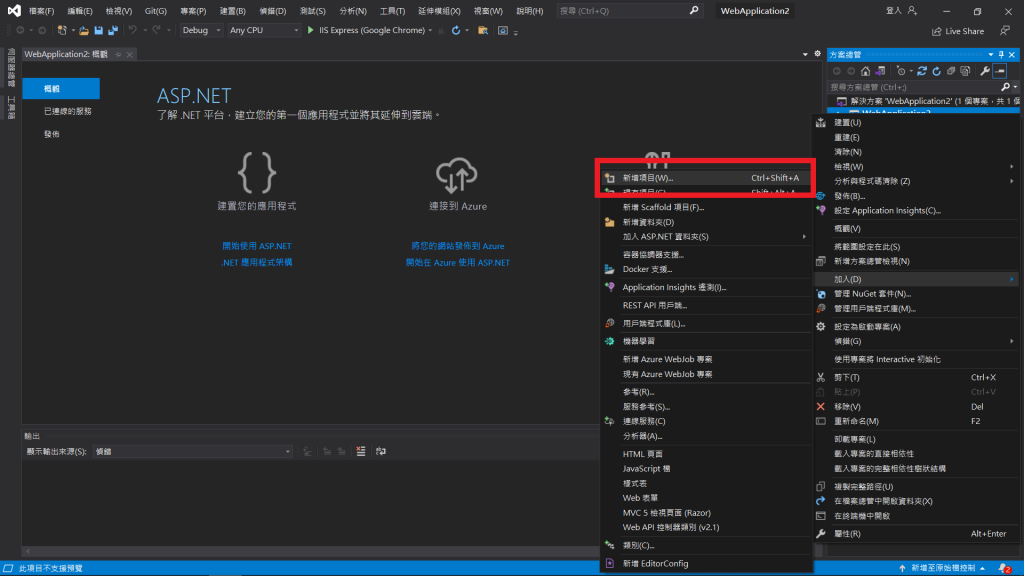Open 顯示輸出來源 dropdown showing 偵錯
The height and width of the screenshot is (576, 1024).
[x=193, y=451]
